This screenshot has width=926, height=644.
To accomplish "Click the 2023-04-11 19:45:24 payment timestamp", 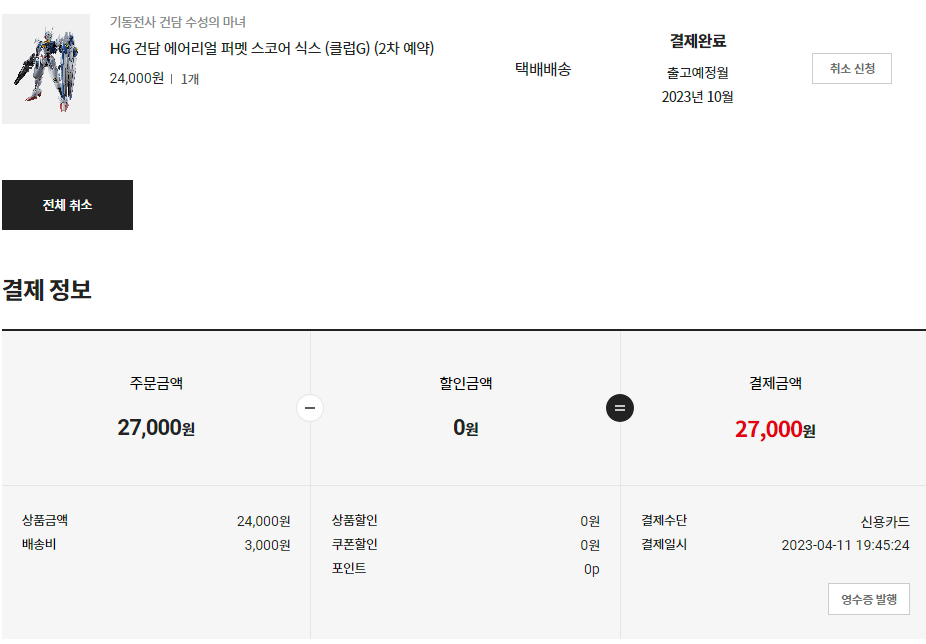I will [845, 545].
